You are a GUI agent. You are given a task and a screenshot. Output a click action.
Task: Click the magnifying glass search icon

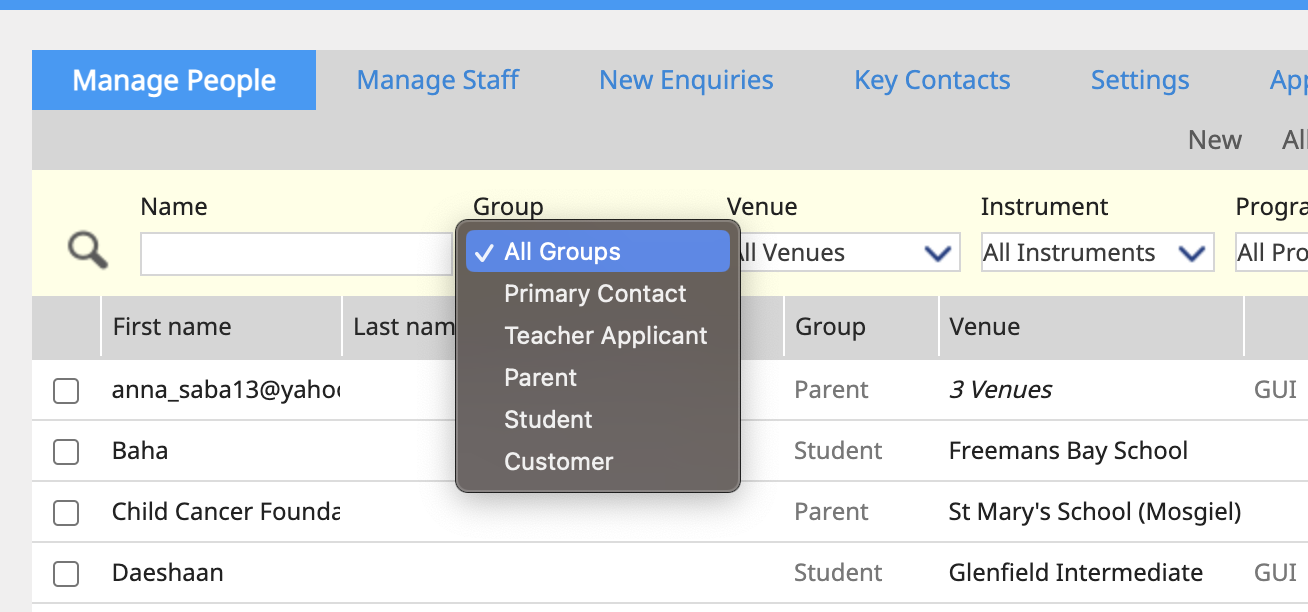coord(87,250)
